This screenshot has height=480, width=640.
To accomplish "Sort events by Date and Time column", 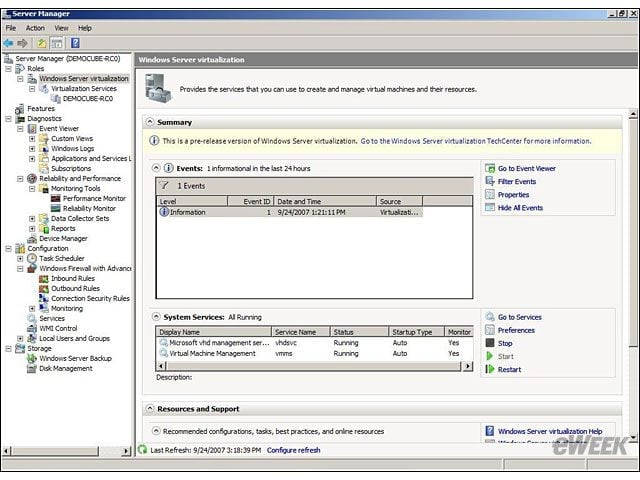I will coord(325,201).
